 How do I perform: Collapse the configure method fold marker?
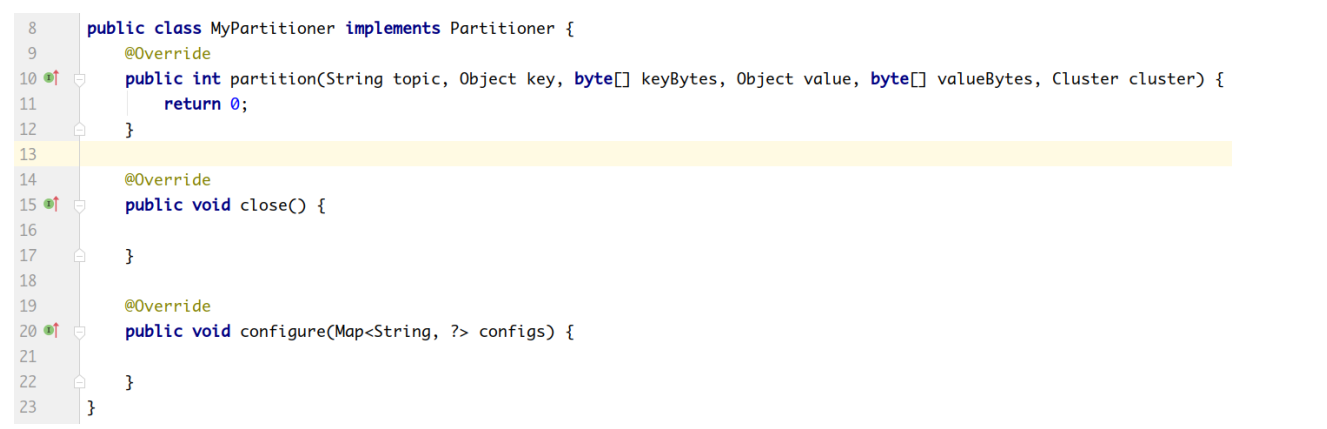79,331
